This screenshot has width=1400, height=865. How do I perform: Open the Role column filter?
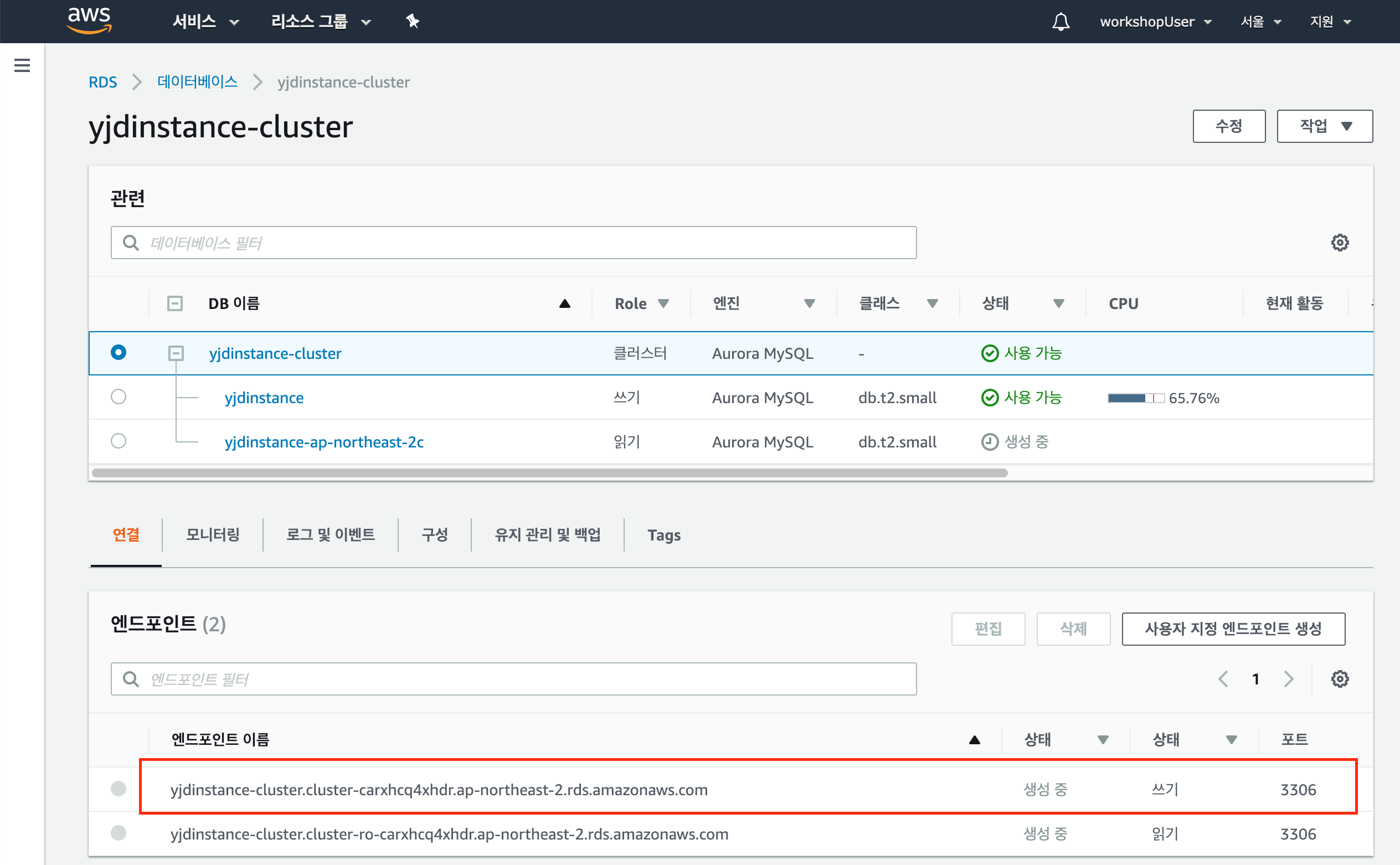point(663,304)
